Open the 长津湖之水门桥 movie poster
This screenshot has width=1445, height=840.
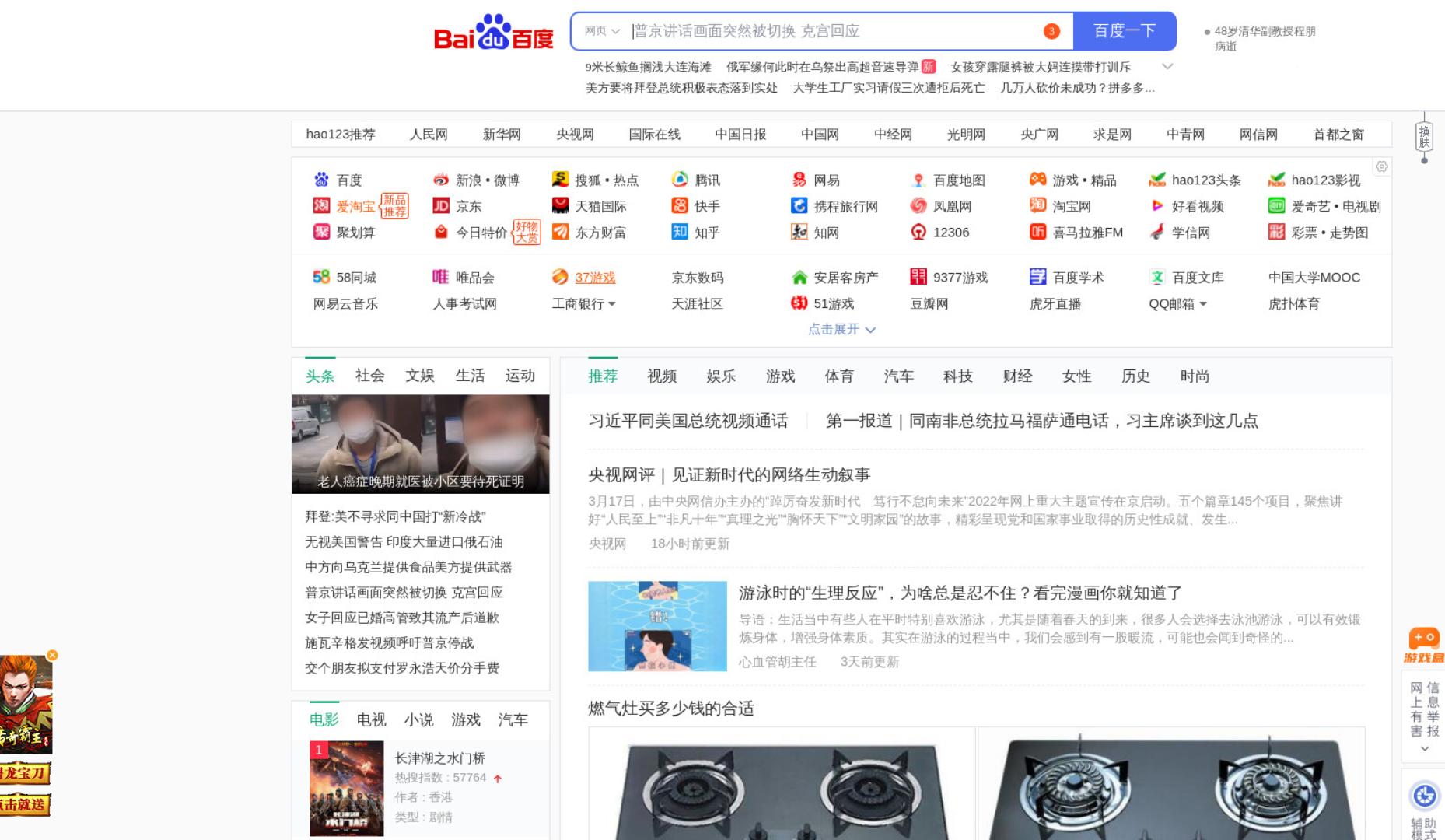coord(347,789)
